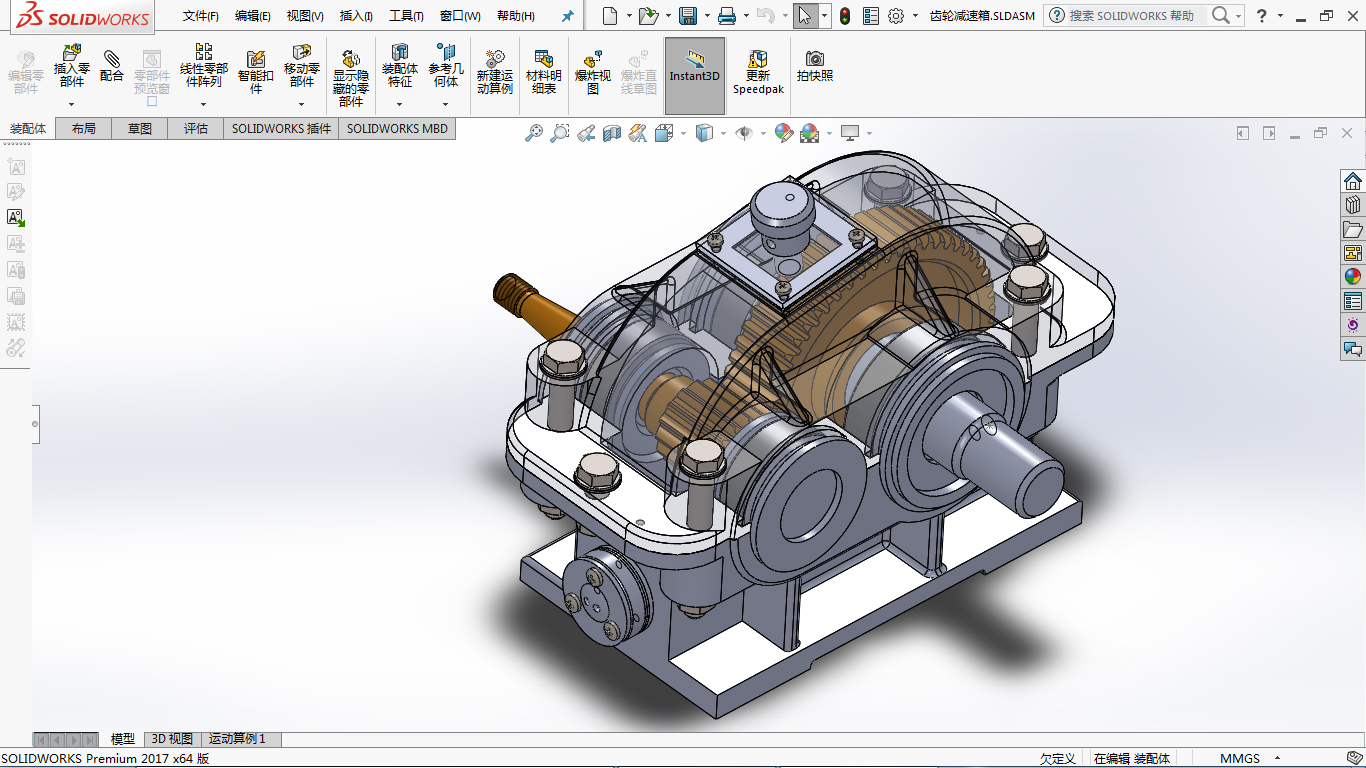Open SOLIDWORKS Resources home icon in task pane

tap(1353, 181)
